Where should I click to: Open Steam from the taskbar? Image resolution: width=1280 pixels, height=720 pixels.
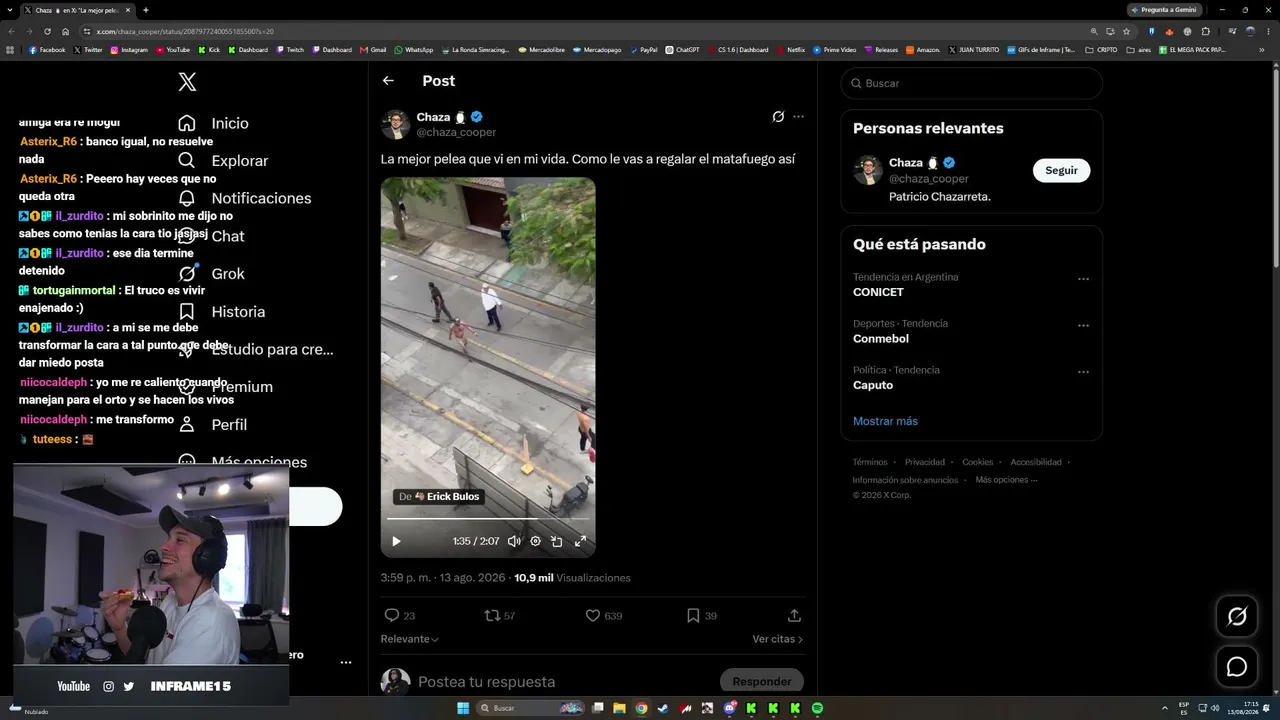tap(663, 708)
